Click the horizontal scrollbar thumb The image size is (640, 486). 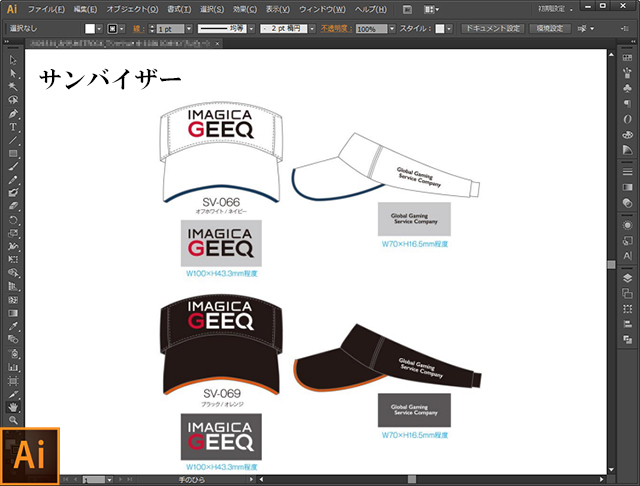(x=412, y=479)
